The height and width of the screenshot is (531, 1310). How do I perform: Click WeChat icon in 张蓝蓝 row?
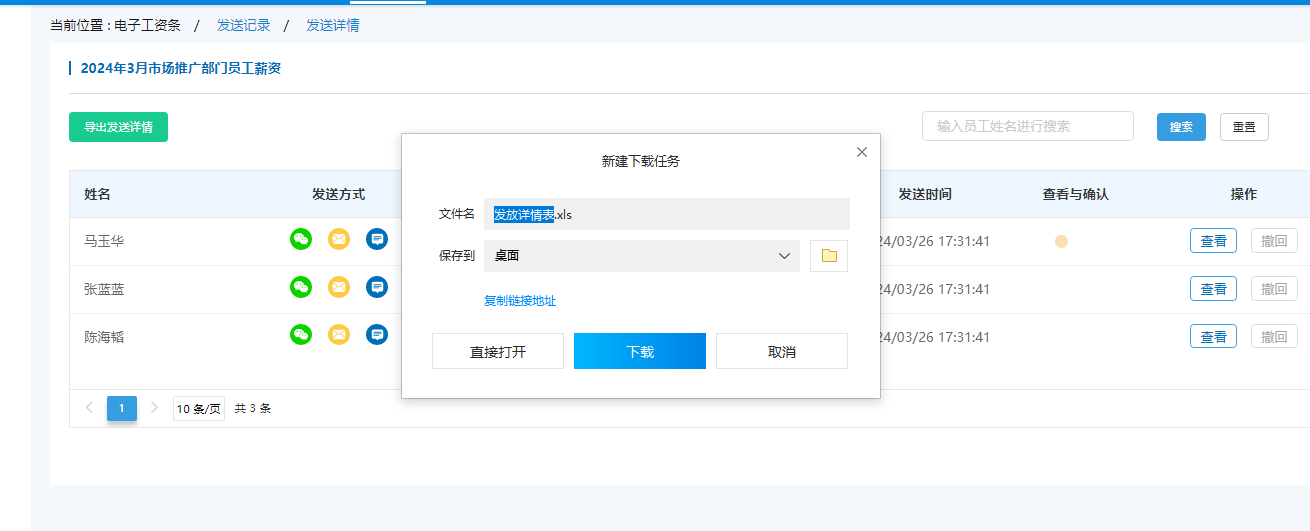pos(301,287)
